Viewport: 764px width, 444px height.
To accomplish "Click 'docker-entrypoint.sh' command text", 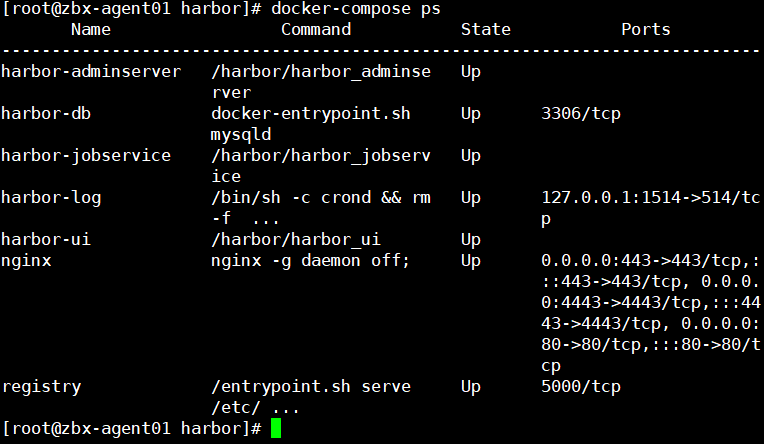I will pos(311,114).
